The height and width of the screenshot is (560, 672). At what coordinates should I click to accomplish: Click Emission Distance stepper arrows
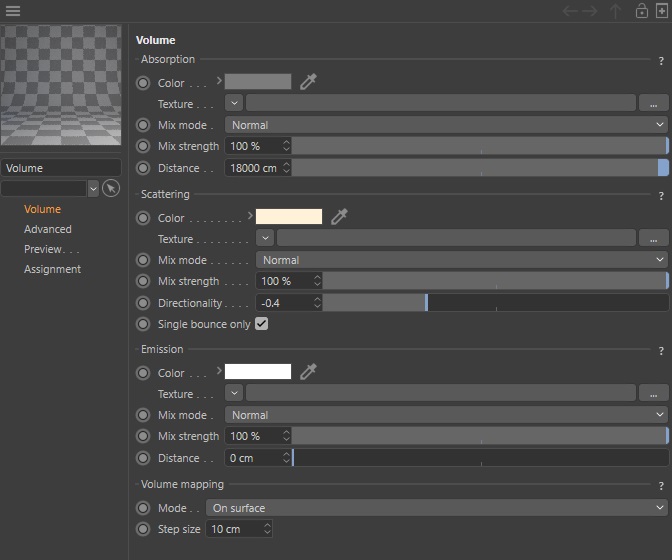click(x=287, y=458)
